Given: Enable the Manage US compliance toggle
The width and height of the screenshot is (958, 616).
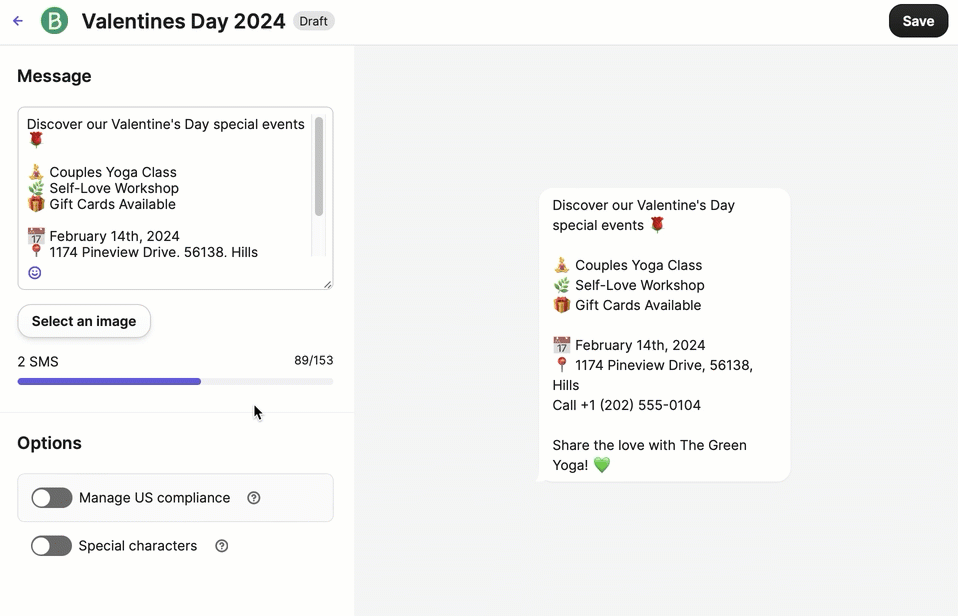Looking at the screenshot, I should coord(52,498).
